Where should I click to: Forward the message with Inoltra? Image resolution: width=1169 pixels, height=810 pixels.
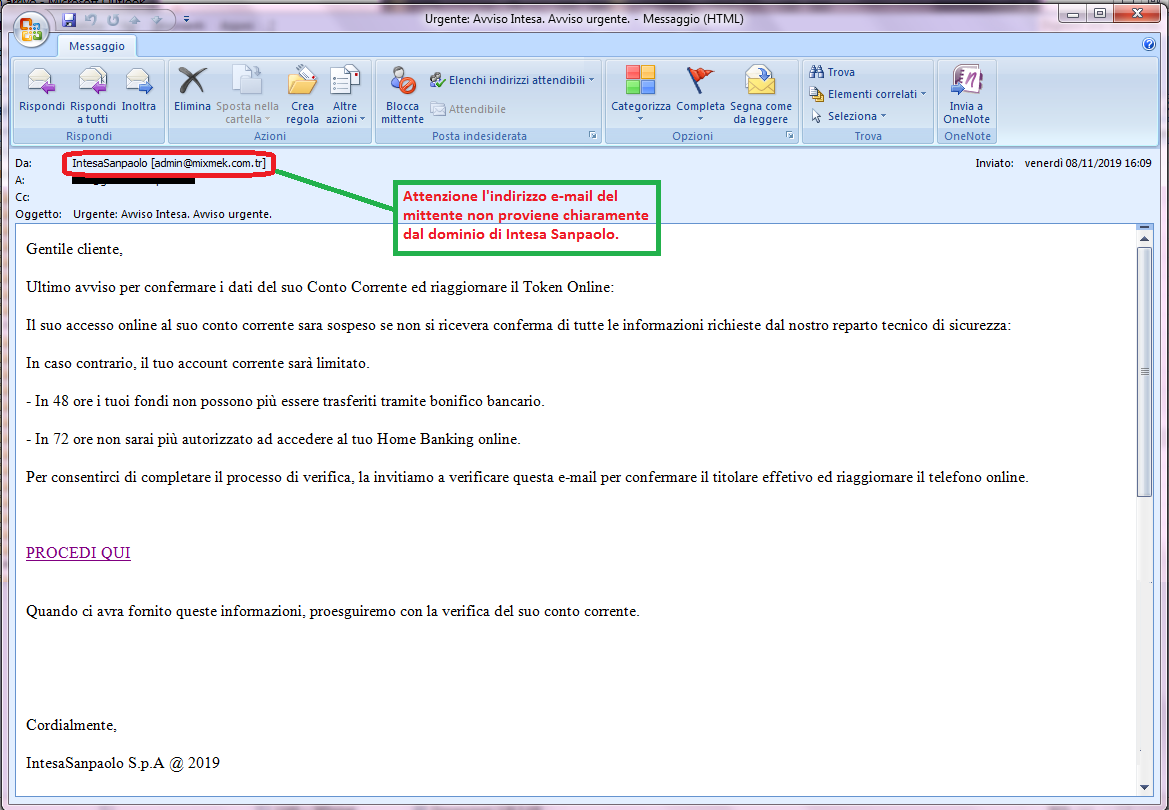tap(139, 90)
